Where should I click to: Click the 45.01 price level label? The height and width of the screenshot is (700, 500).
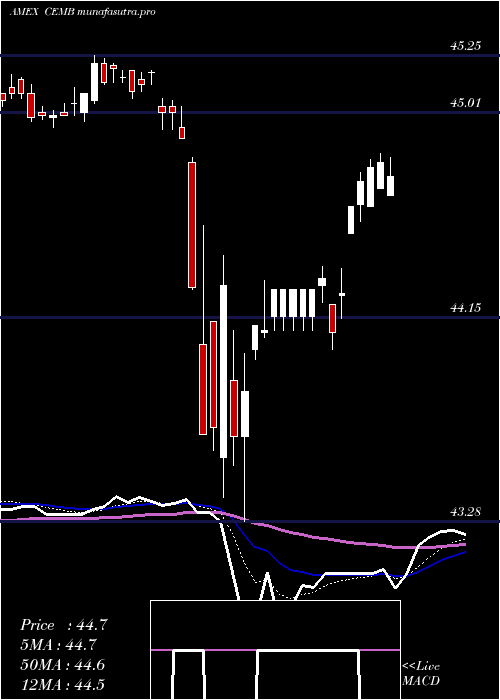coord(466,103)
